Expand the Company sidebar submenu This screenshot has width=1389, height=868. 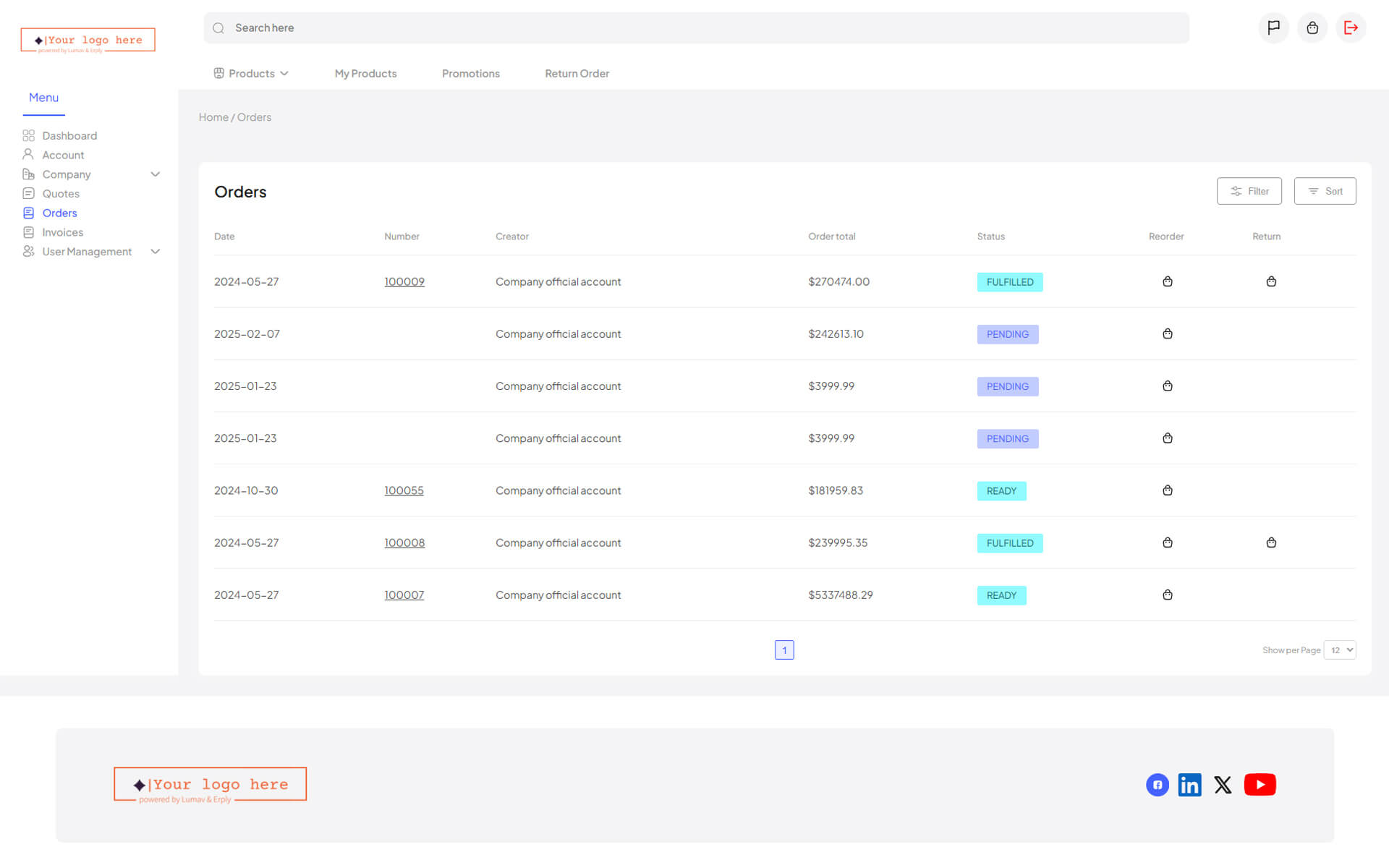point(155,174)
